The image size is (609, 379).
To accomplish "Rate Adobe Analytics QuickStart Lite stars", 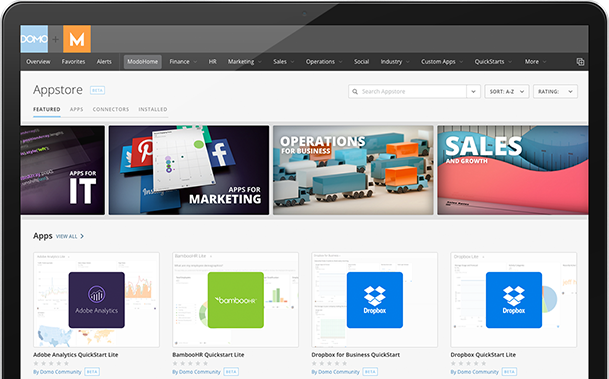I will [51, 363].
